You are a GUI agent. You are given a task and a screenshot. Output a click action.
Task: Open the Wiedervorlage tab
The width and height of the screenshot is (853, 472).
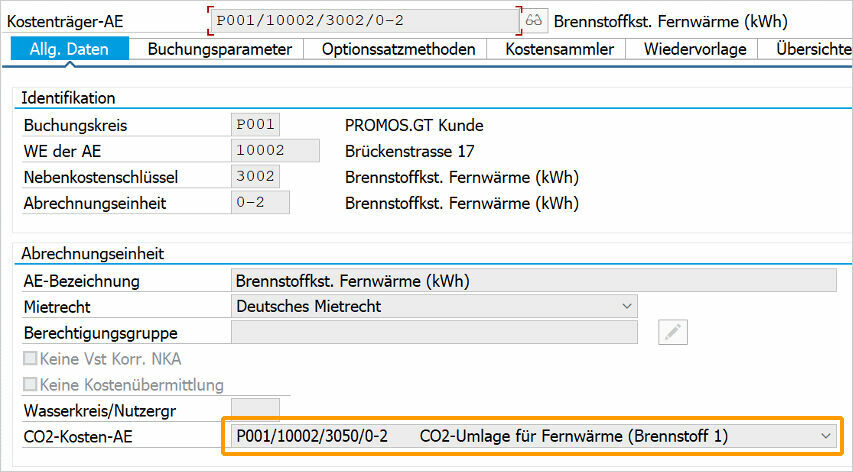(692, 48)
